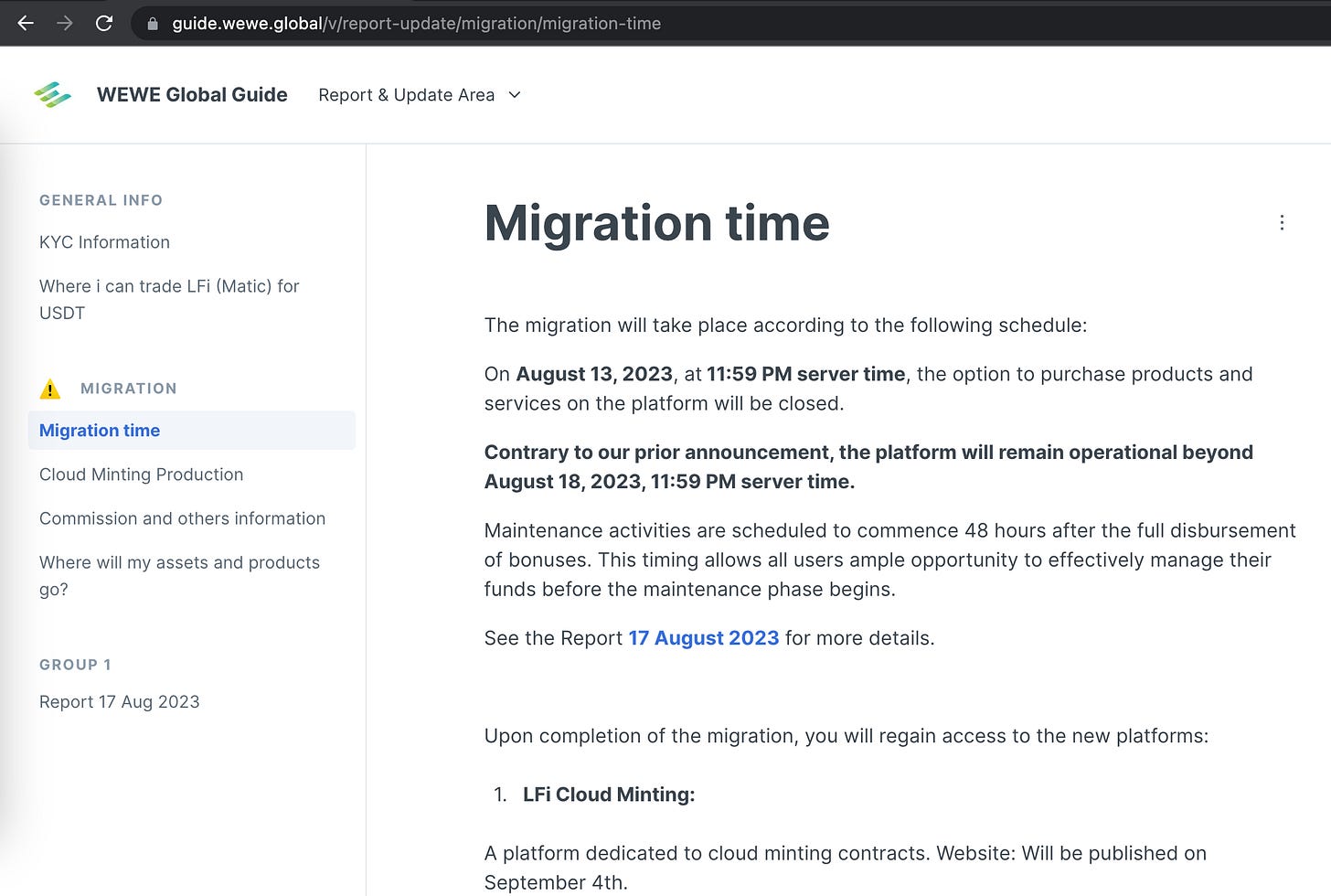The width and height of the screenshot is (1331, 896).
Task: Click the padlock site security icon
Action: [153, 24]
